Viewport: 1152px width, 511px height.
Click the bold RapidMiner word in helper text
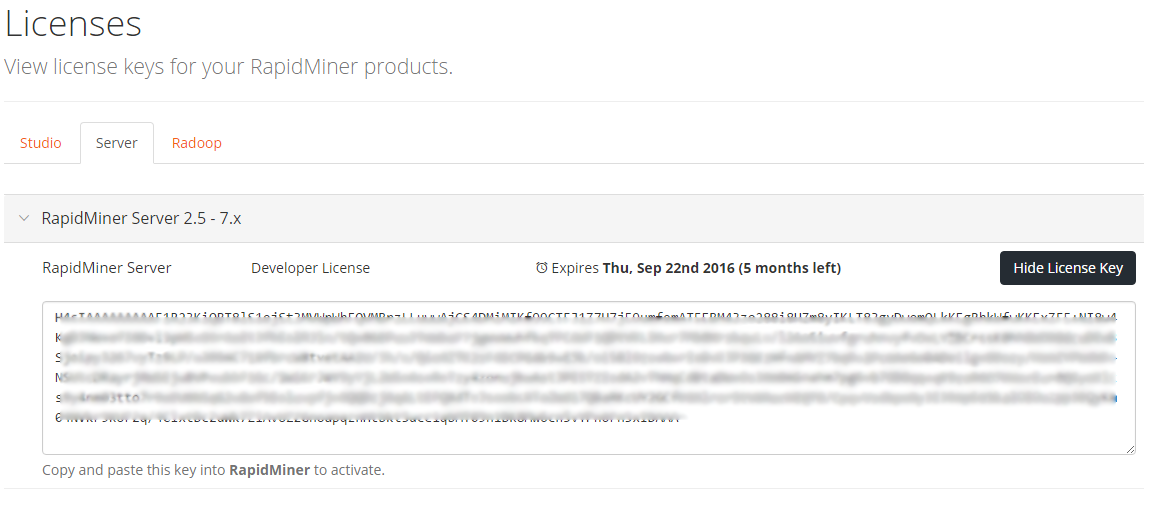coord(269,470)
